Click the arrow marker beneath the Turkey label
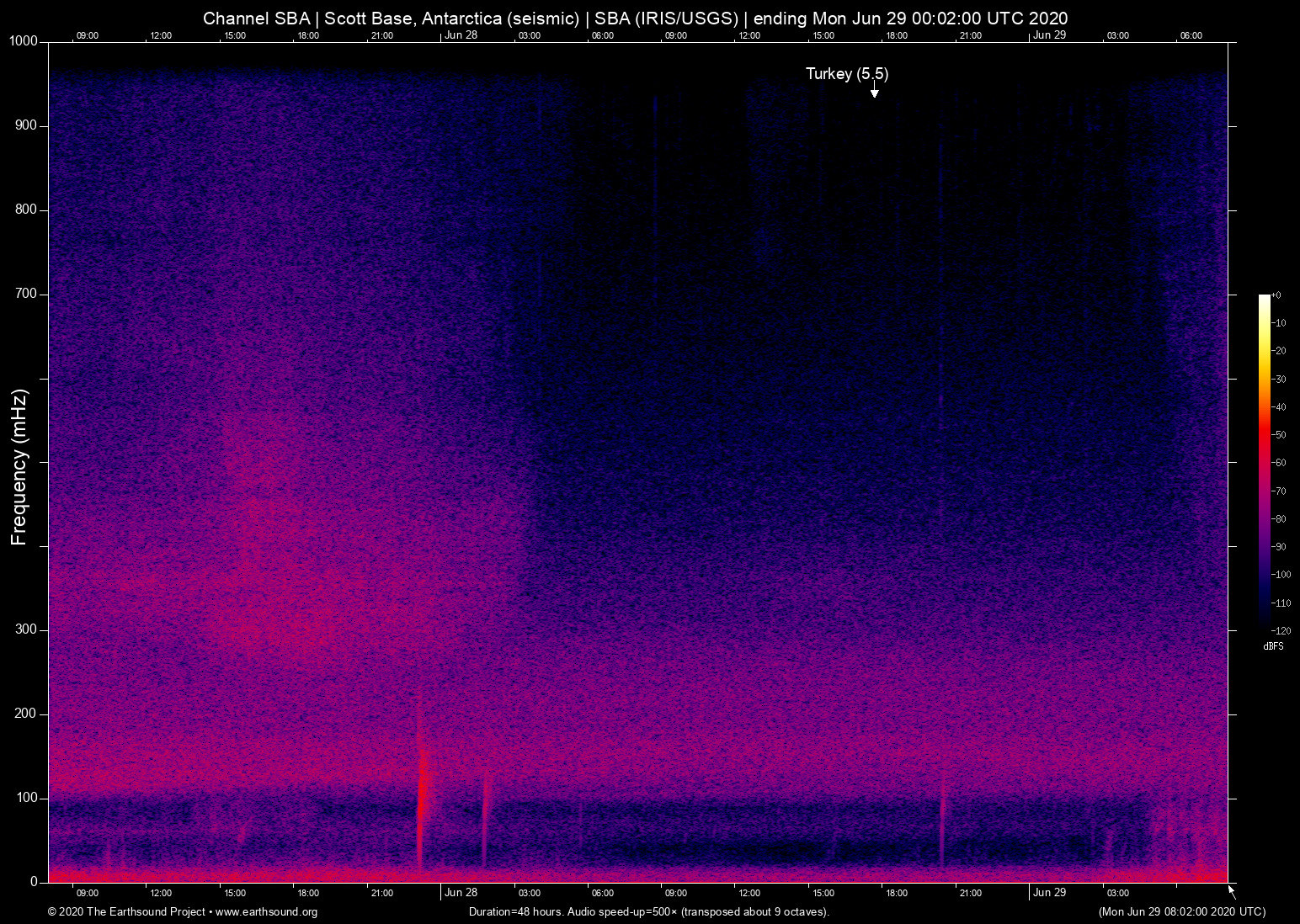 (x=874, y=91)
